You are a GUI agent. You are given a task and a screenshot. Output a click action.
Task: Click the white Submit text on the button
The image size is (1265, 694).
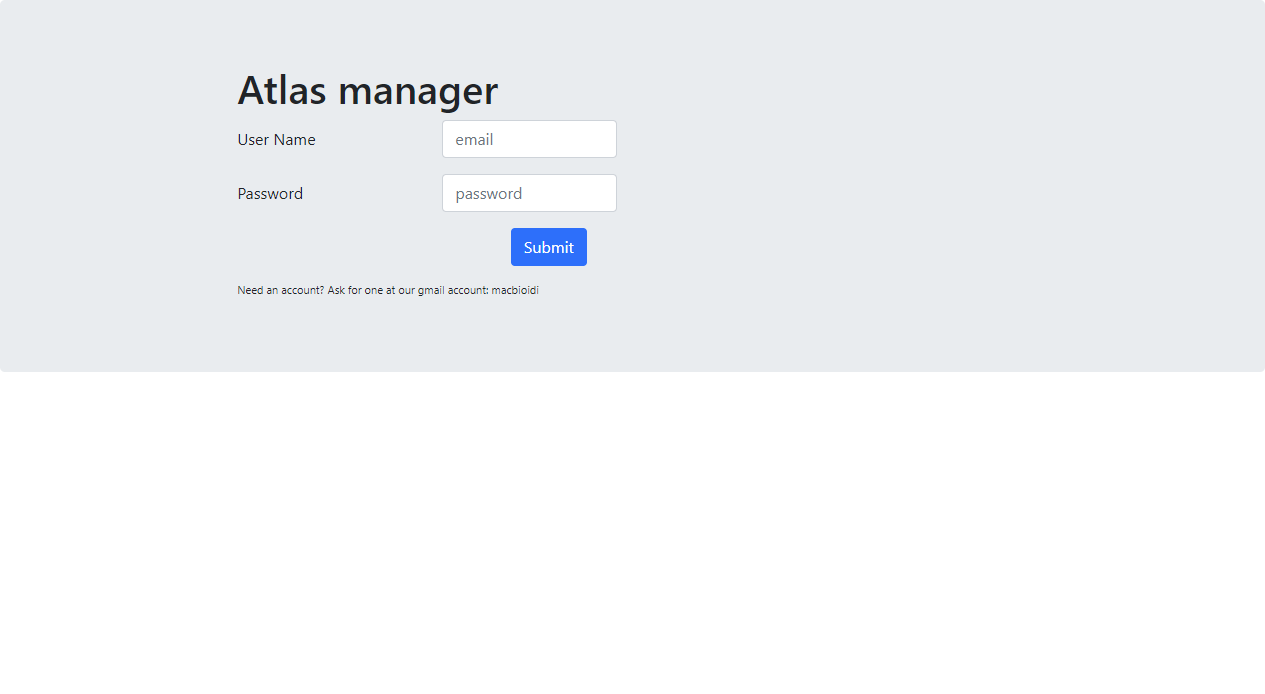(x=548, y=247)
